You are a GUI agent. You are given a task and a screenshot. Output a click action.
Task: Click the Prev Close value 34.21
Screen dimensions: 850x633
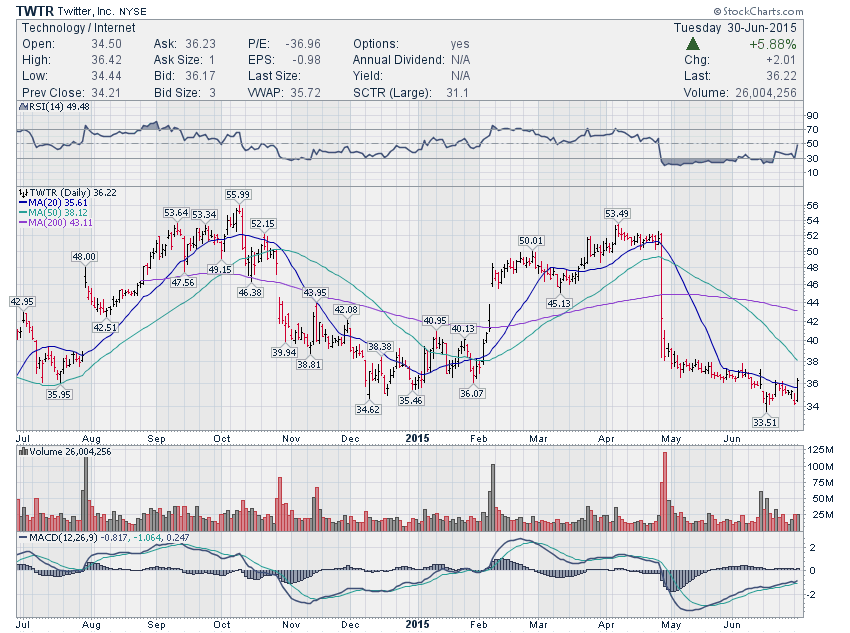coord(106,93)
